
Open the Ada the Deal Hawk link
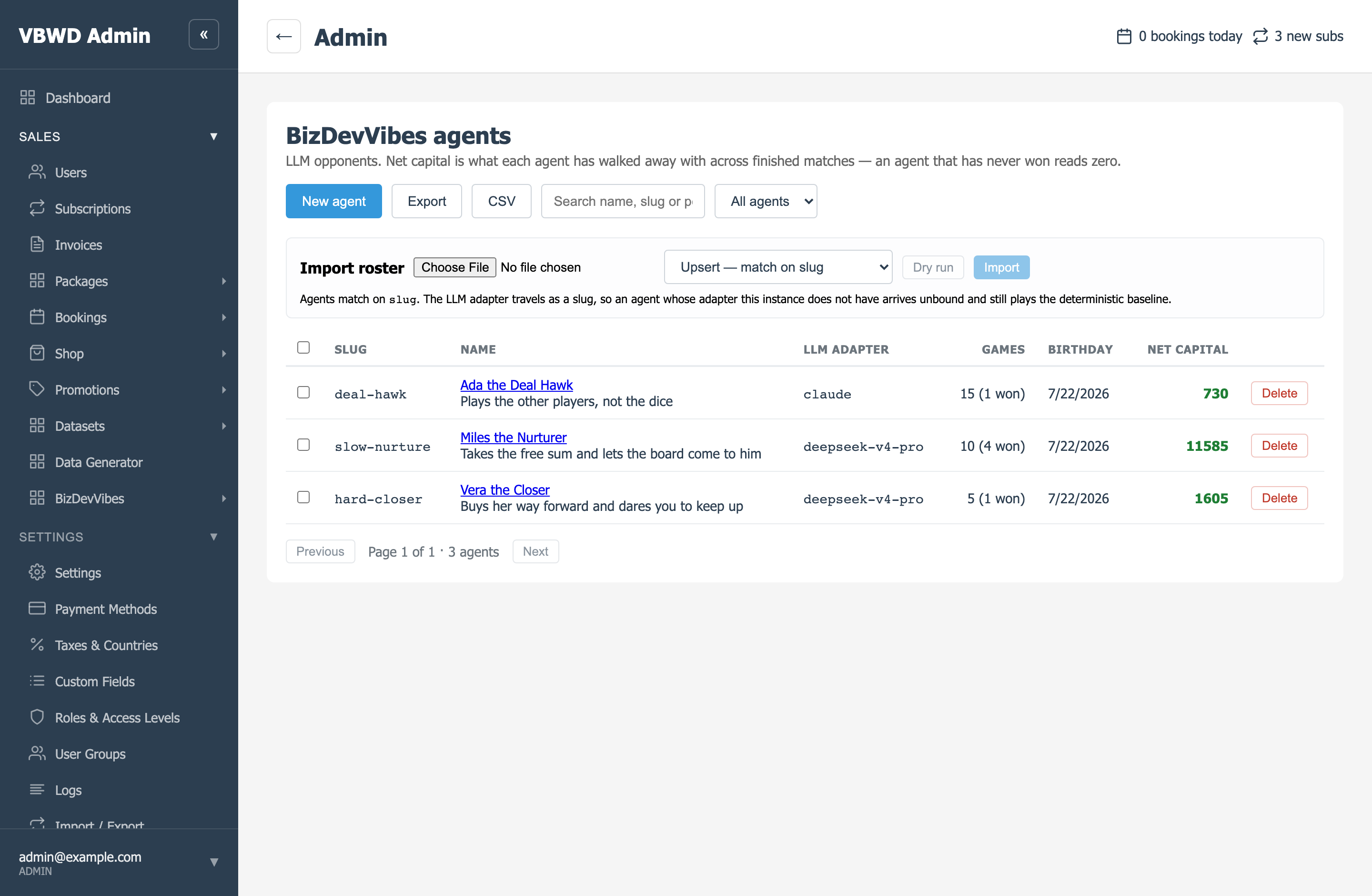pyautogui.click(x=516, y=385)
